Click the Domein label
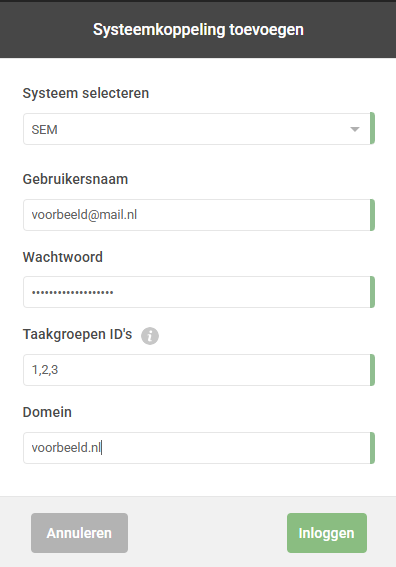The width and height of the screenshot is (396, 567). point(47,412)
